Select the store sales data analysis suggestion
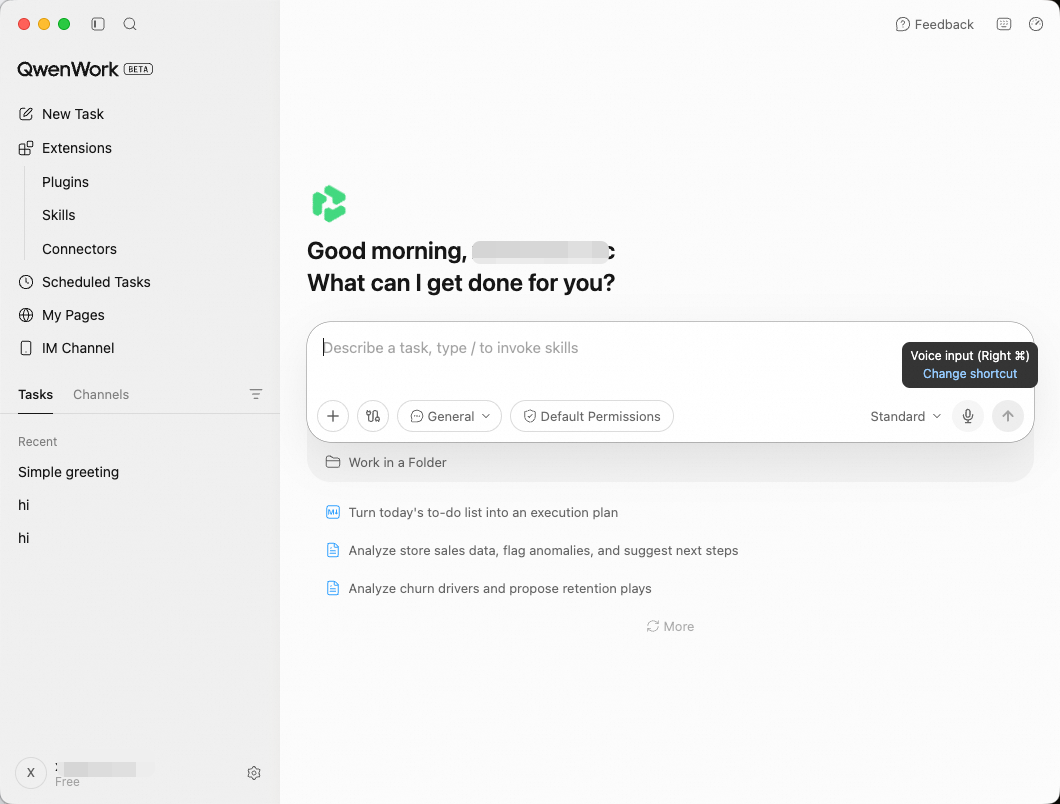Viewport: 1060px width, 804px height. tap(543, 550)
